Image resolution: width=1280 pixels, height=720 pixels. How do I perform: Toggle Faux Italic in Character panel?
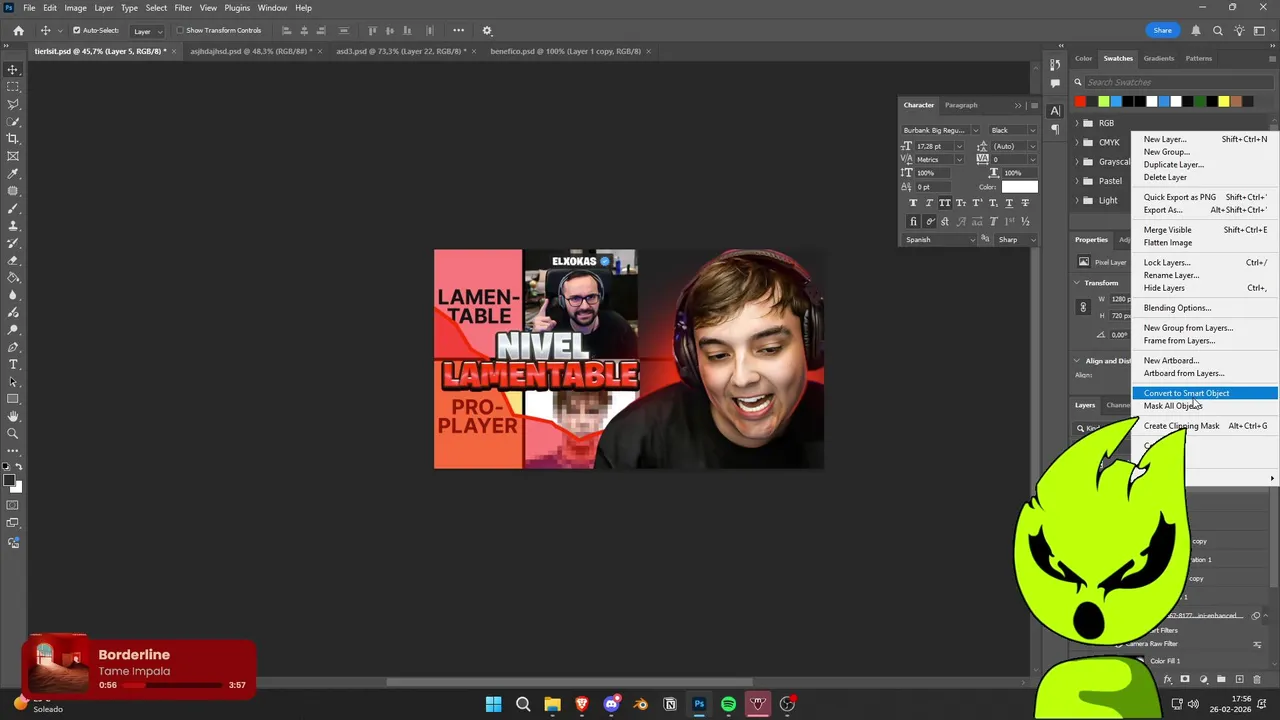[929, 203]
